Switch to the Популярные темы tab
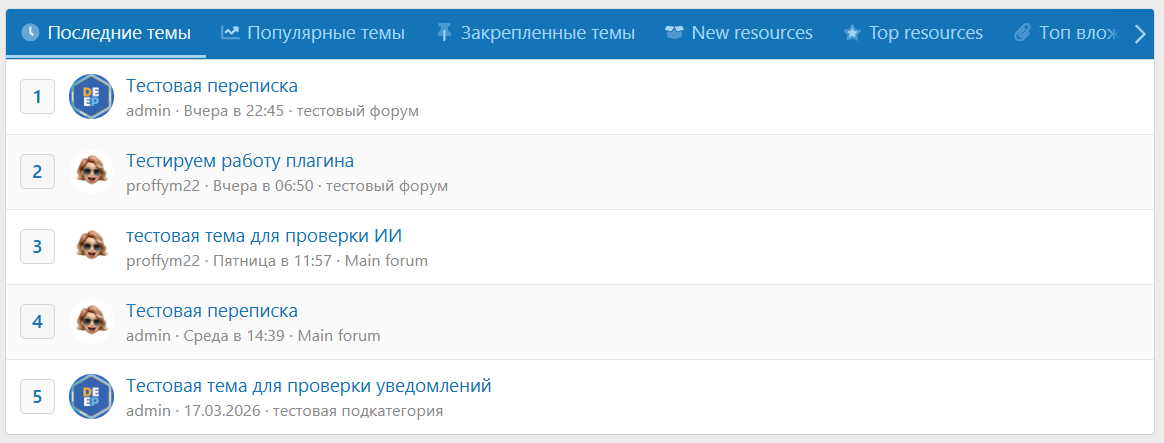 point(313,33)
